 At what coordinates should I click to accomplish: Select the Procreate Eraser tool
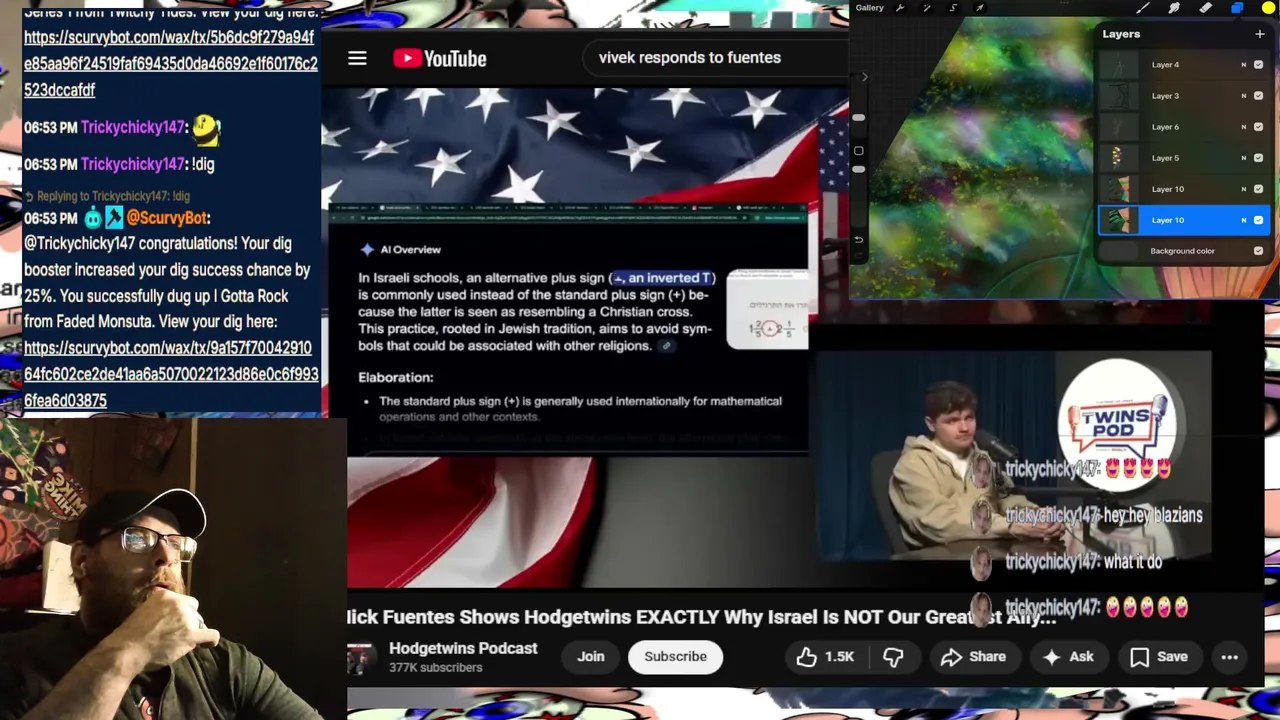point(1206,8)
